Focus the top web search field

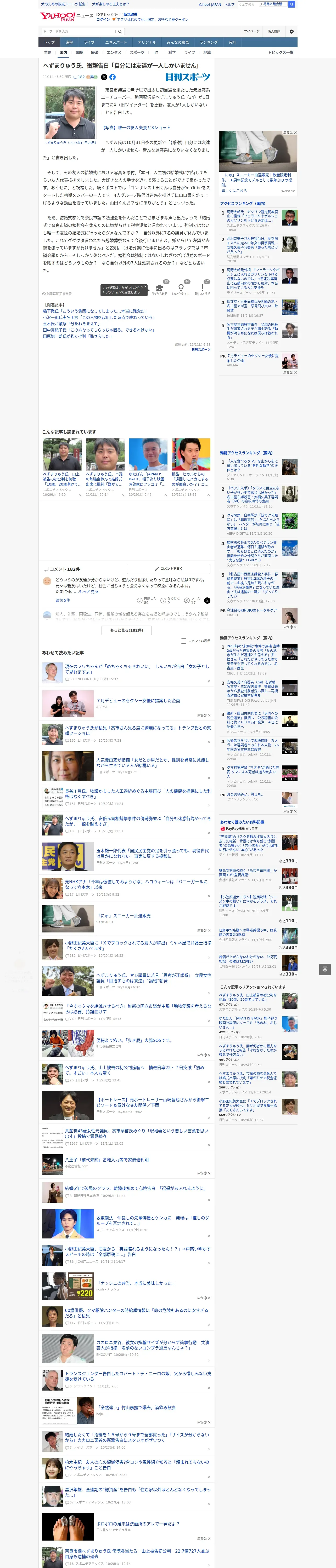248,4
